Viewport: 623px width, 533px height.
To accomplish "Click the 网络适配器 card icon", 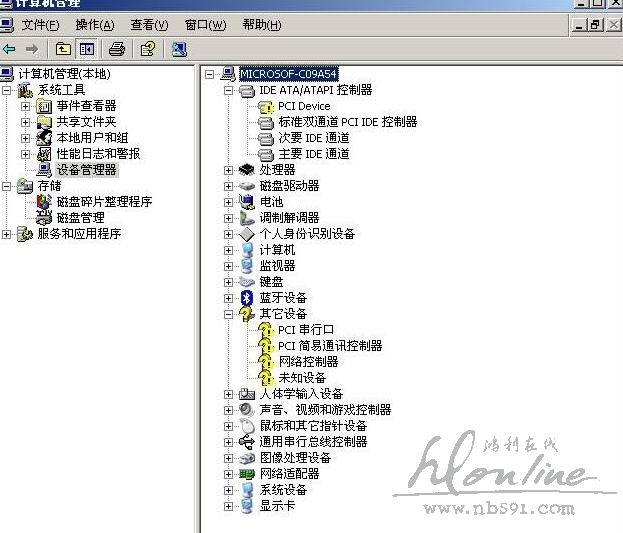I will pyautogui.click(x=247, y=474).
